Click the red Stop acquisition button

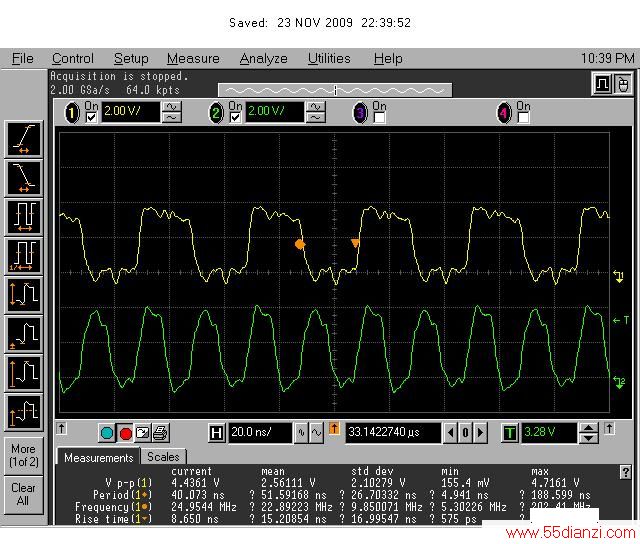[125, 433]
